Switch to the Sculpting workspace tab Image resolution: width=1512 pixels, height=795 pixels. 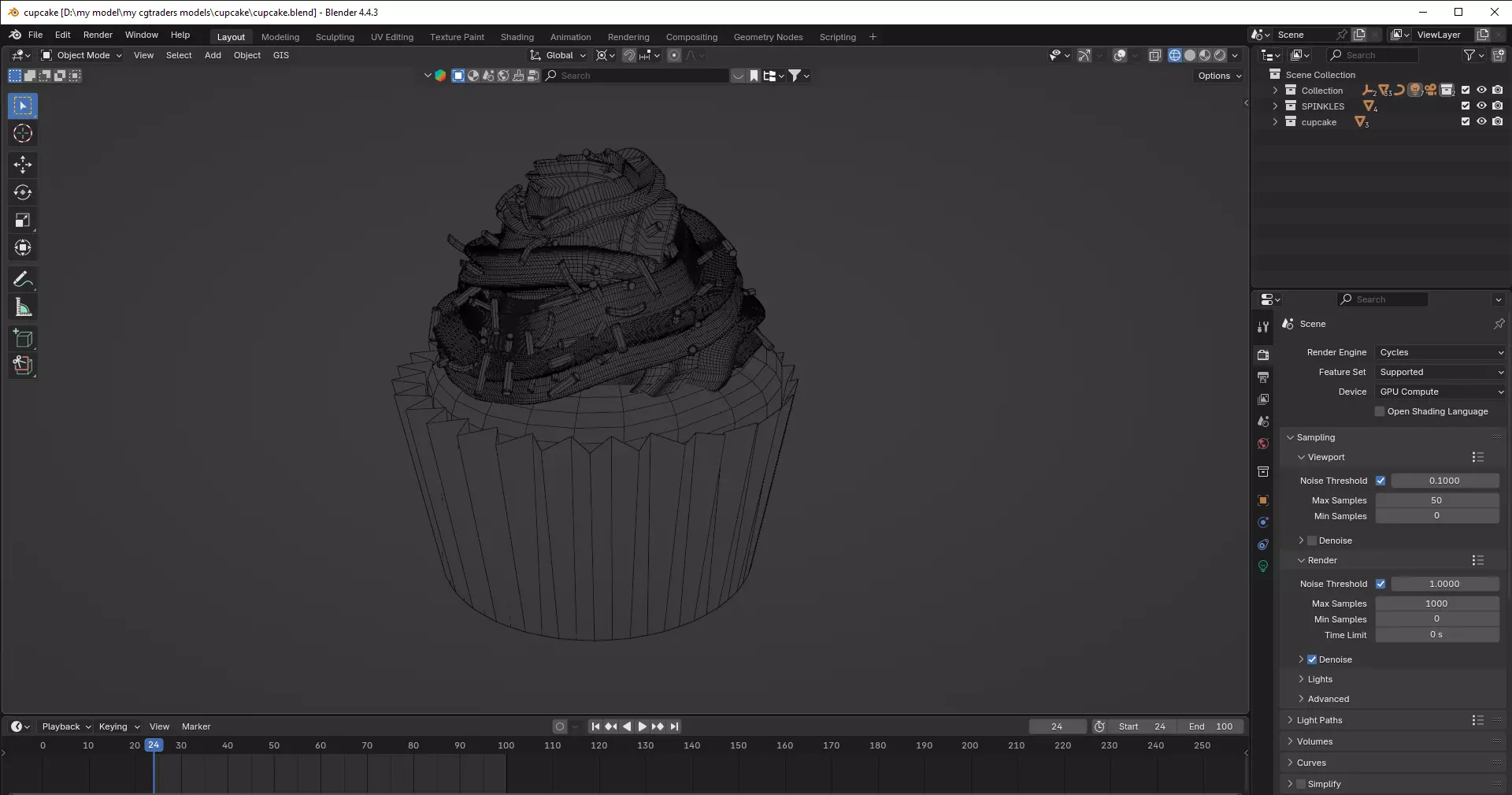335,37
